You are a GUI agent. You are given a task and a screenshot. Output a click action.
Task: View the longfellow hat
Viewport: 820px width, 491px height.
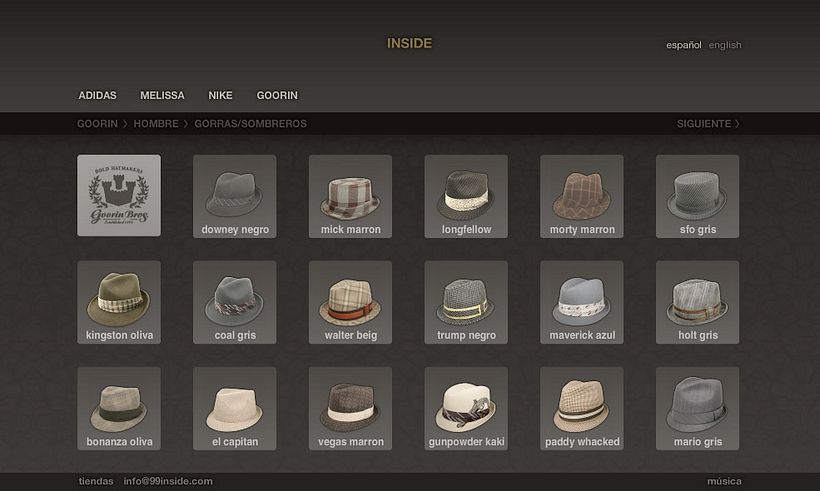(x=466, y=196)
